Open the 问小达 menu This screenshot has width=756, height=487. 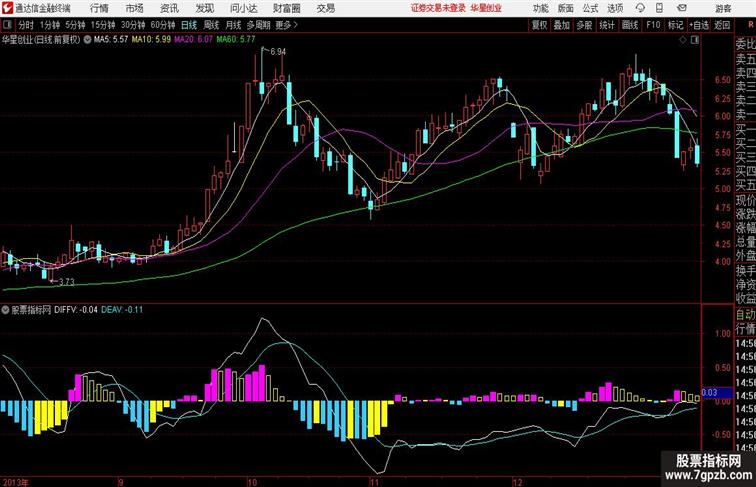[x=243, y=8]
